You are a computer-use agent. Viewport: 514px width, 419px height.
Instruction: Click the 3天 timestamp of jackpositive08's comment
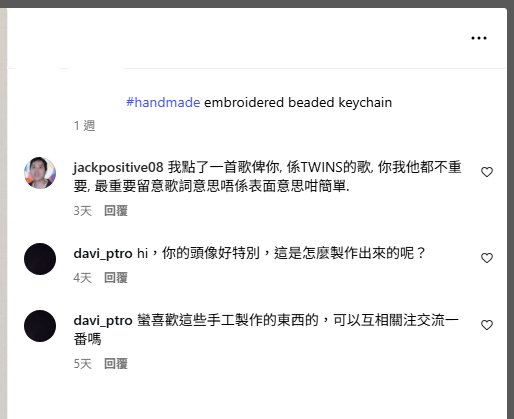(x=82, y=211)
